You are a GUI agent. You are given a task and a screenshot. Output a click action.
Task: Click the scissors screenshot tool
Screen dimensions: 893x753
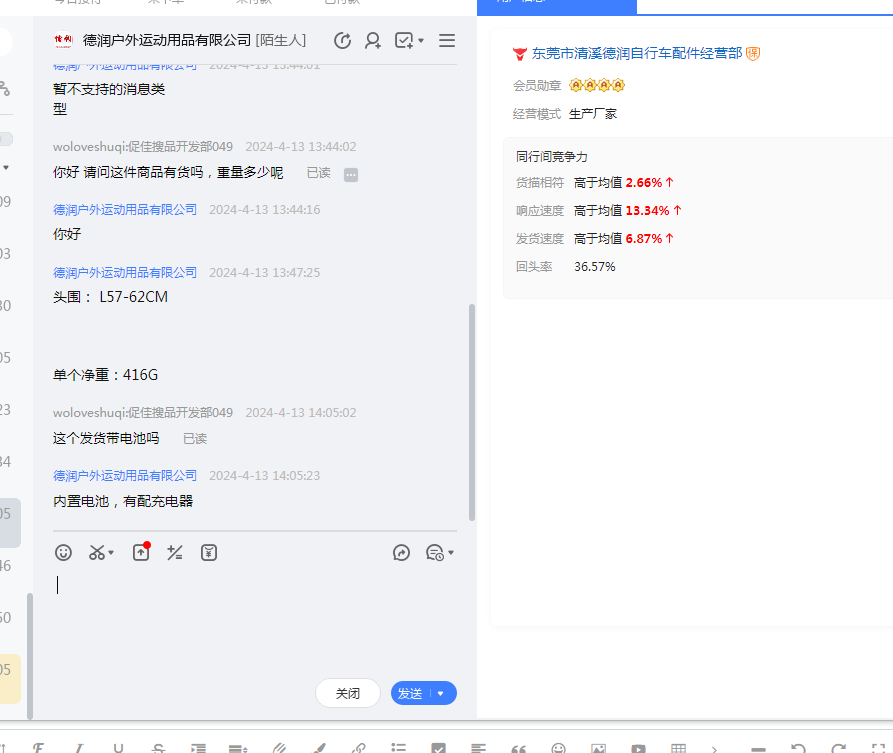(97, 552)
